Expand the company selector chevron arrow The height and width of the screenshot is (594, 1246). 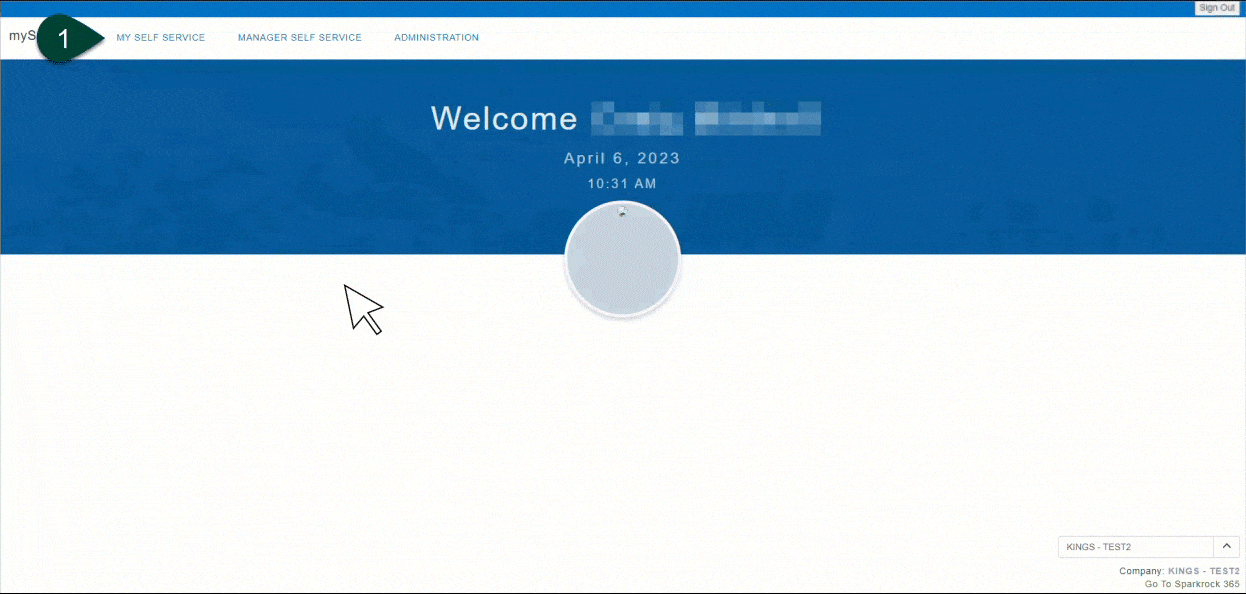[1226, 546]
